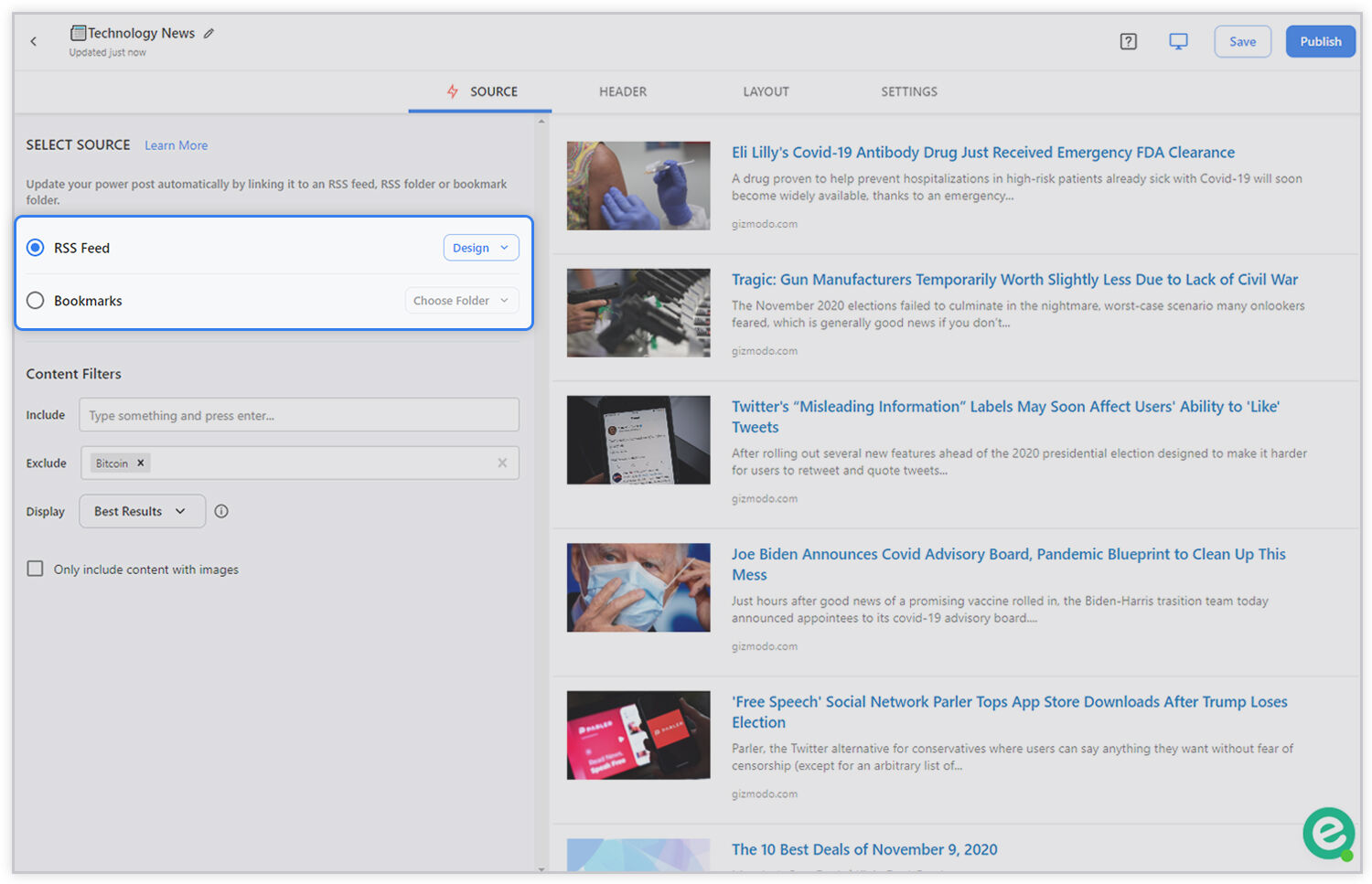Open The 10 Best Deals article
The image size is (1372, 884).
click(x=864, y=849)
